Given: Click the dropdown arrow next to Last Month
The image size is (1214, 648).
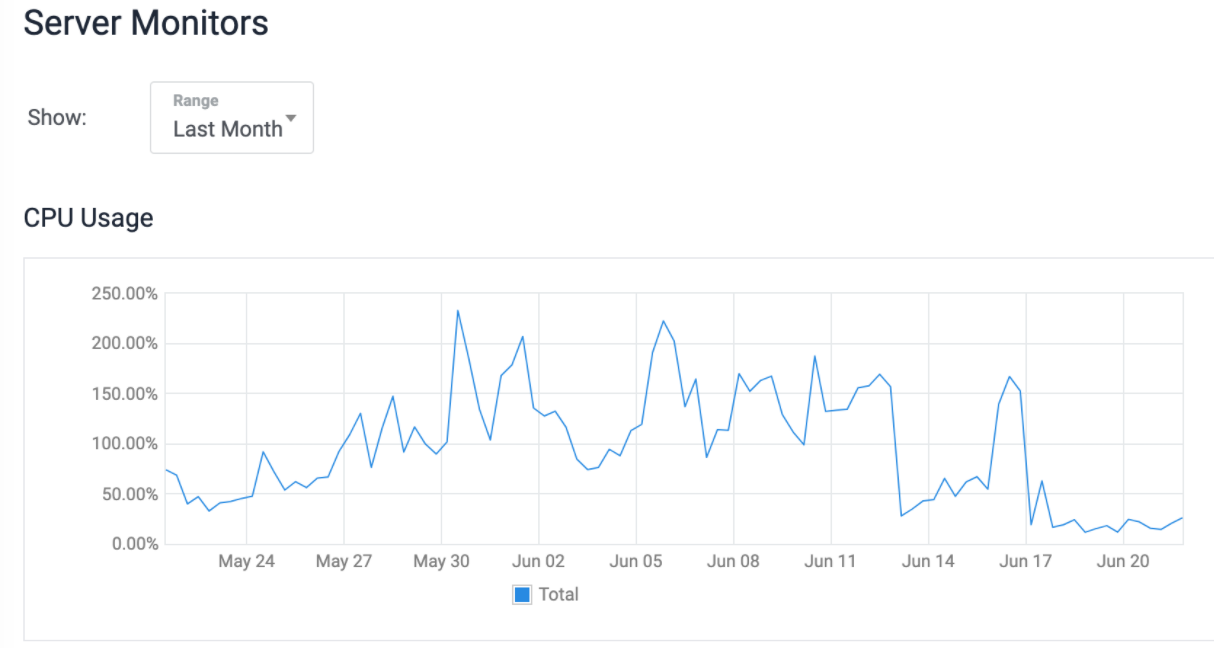Looking at the screenshot, I should pos(291,119).
